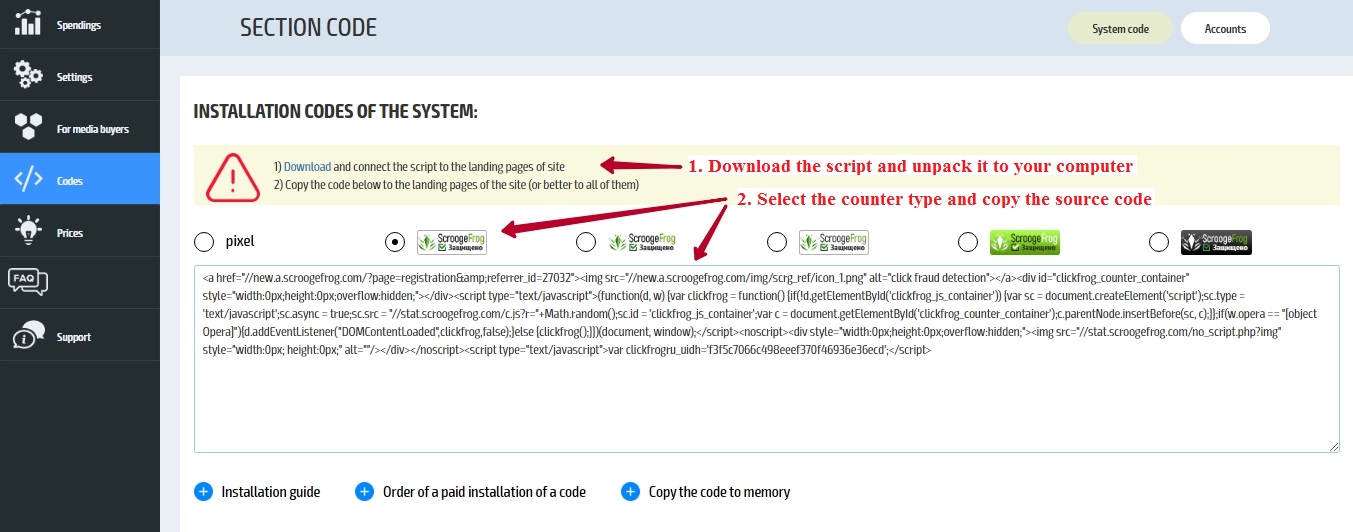Click the Settings gears icon

28,75
